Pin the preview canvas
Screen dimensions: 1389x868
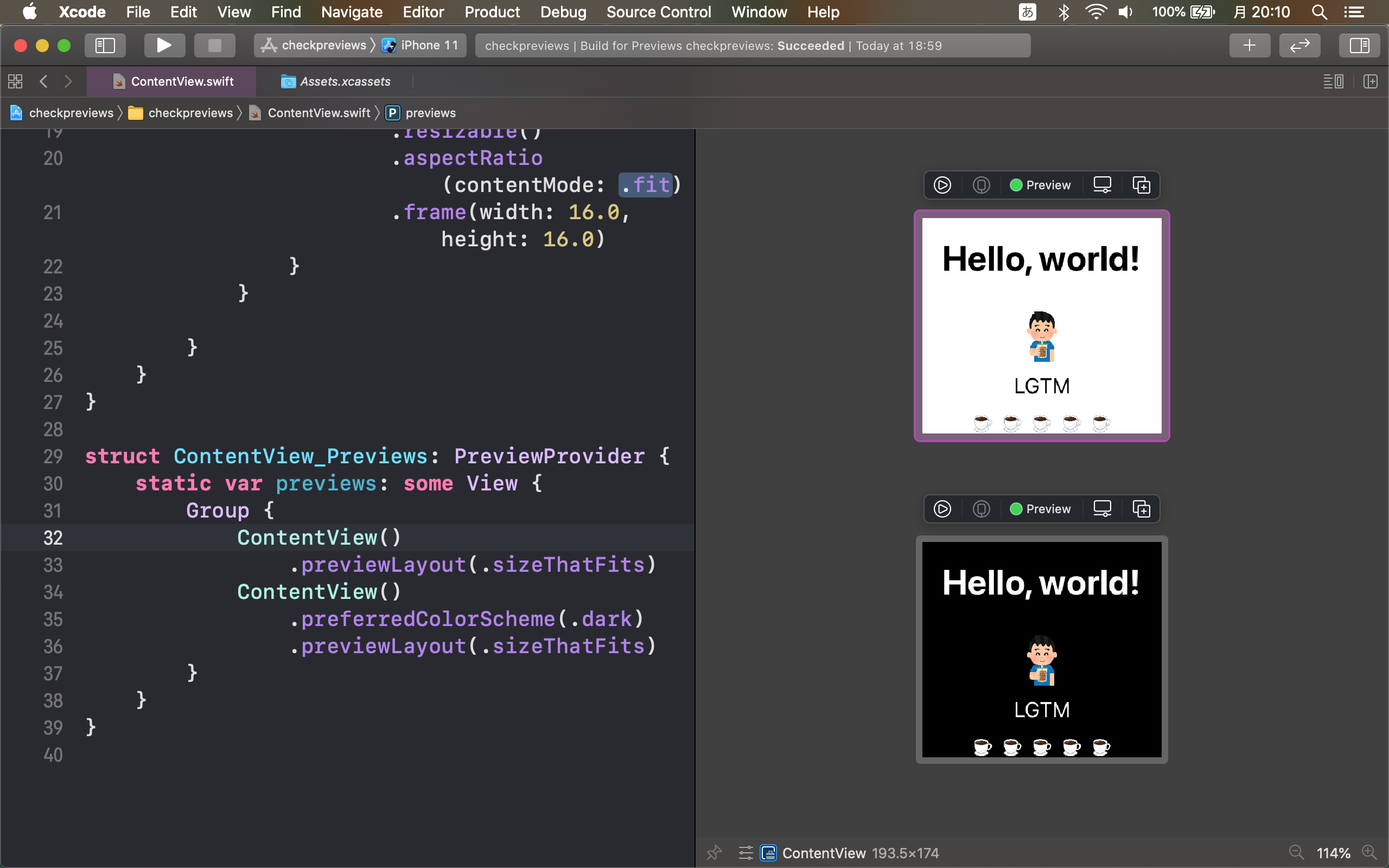pyautogui.click(x=714, y=852)
